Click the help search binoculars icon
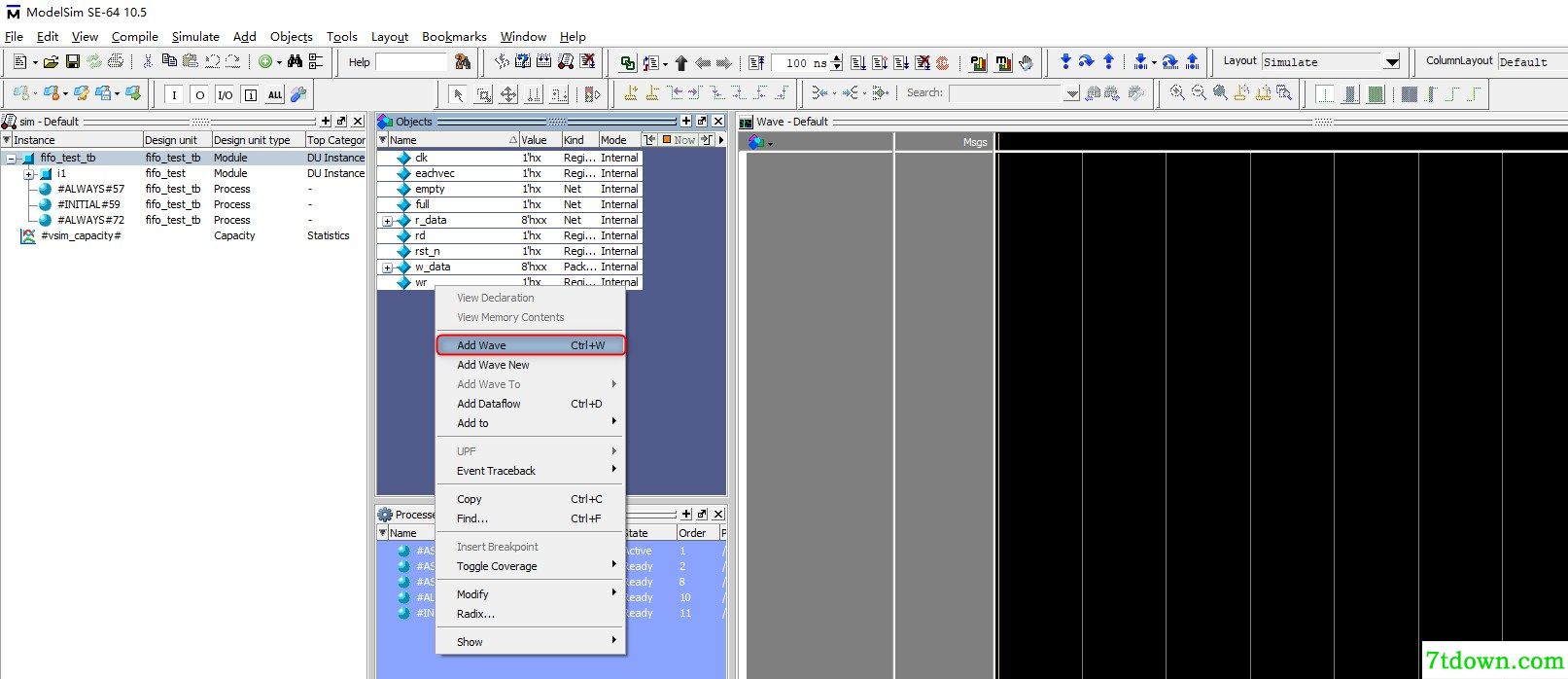1568x679 pixels. click(463, 61)
